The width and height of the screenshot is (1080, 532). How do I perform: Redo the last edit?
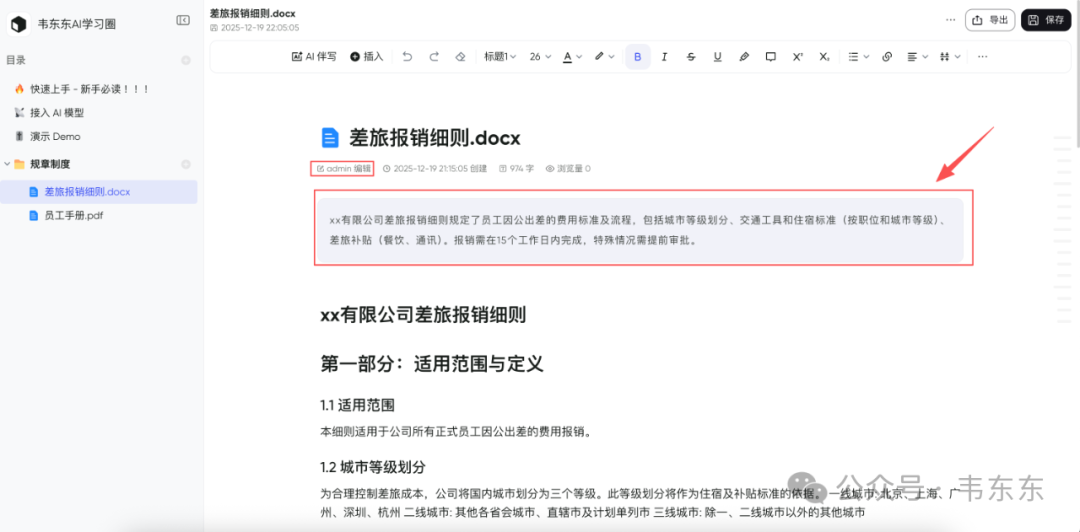pyautogui.click(x=434, y=57)
